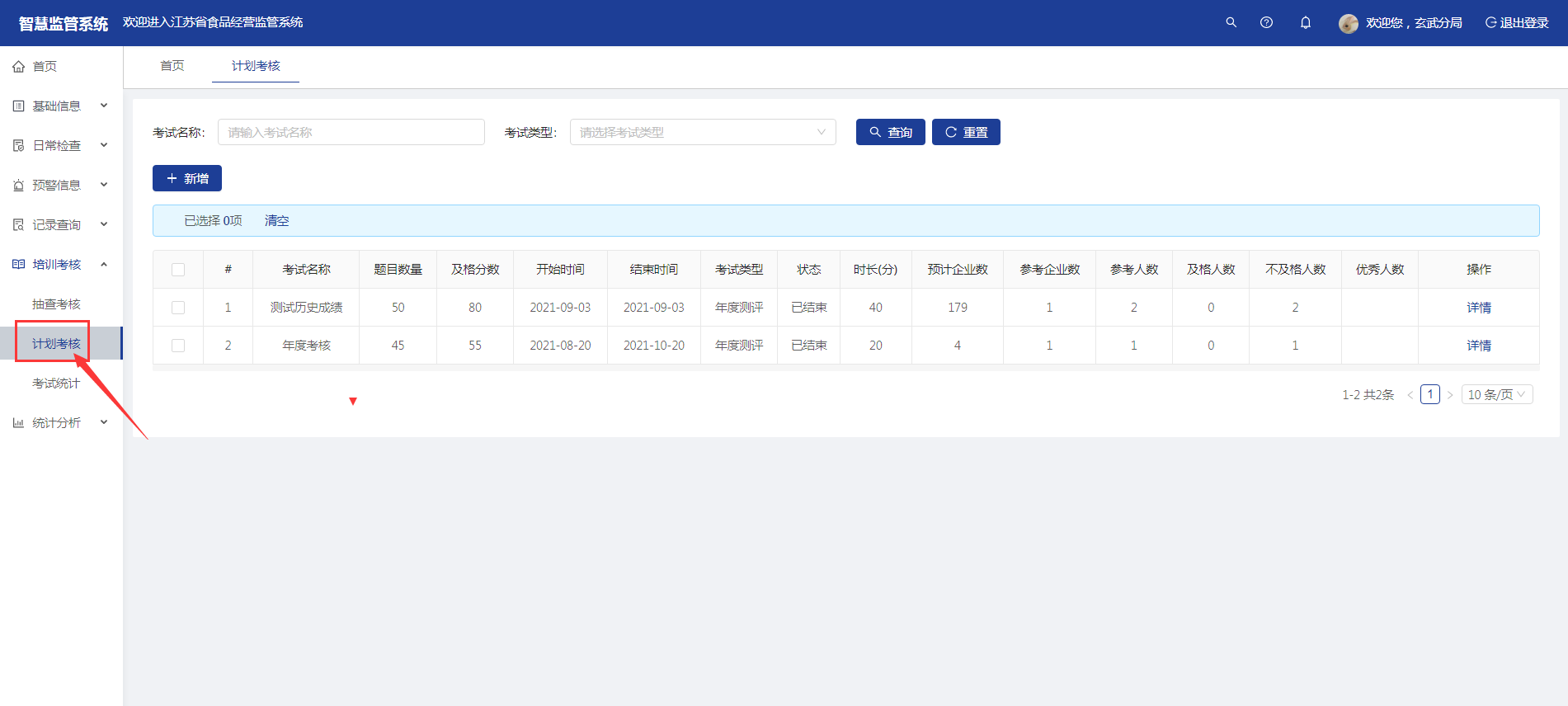
Task: Click the user avatar picture
Action: pos(1348,23)
